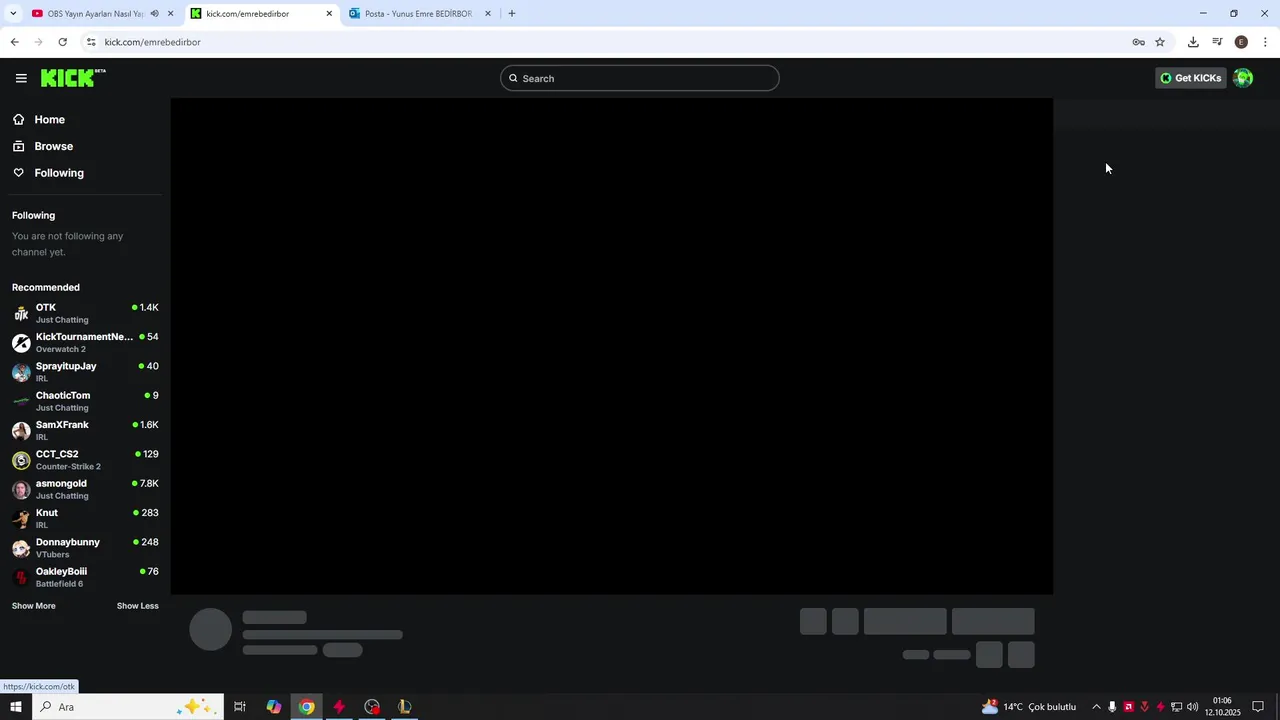The image size is (1280, 720).
Task: Open password manager key icon
Action: tap(1138, 42)
